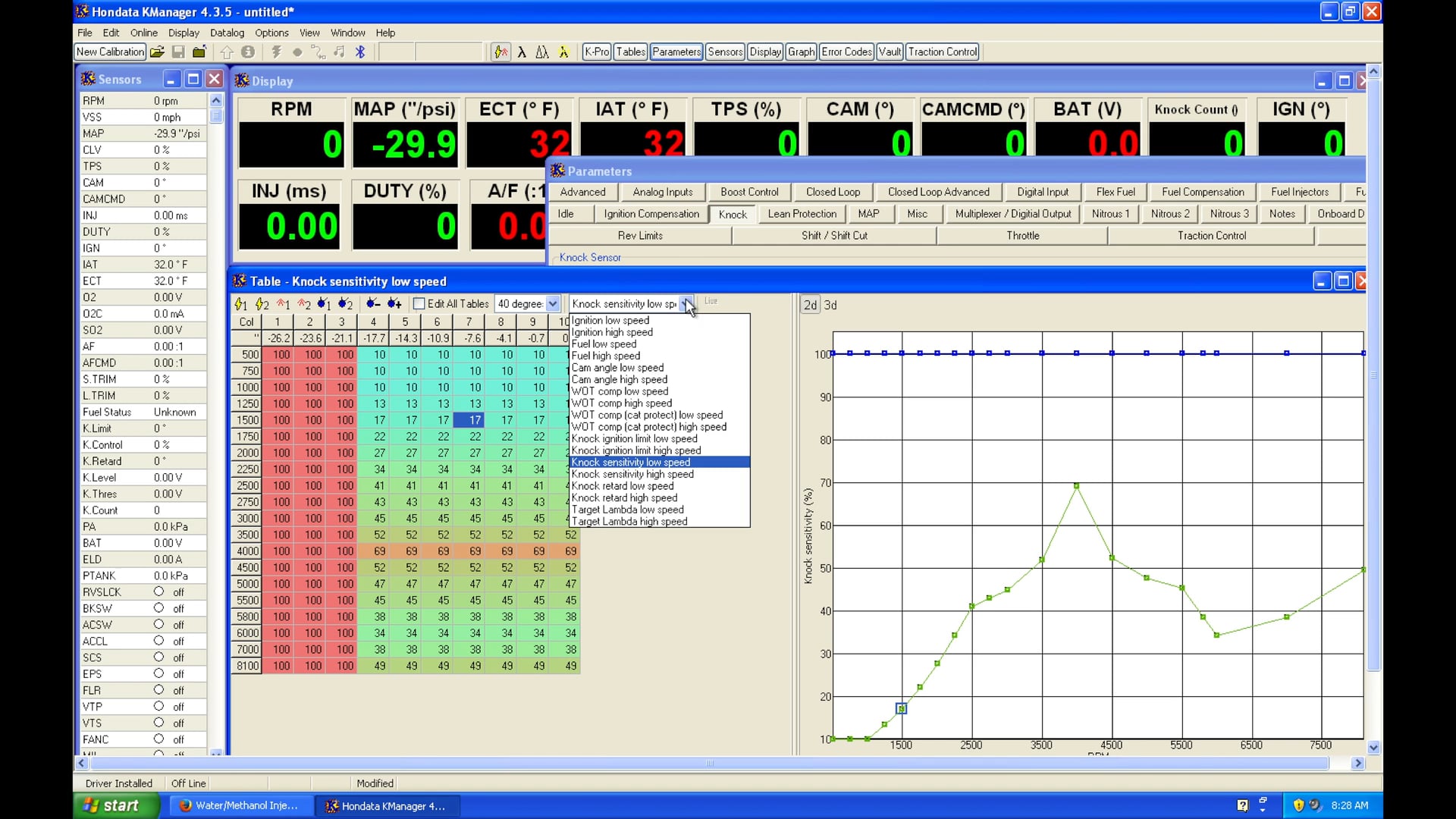
Task: Open the Datalog menu
Action: coord(227,33)
